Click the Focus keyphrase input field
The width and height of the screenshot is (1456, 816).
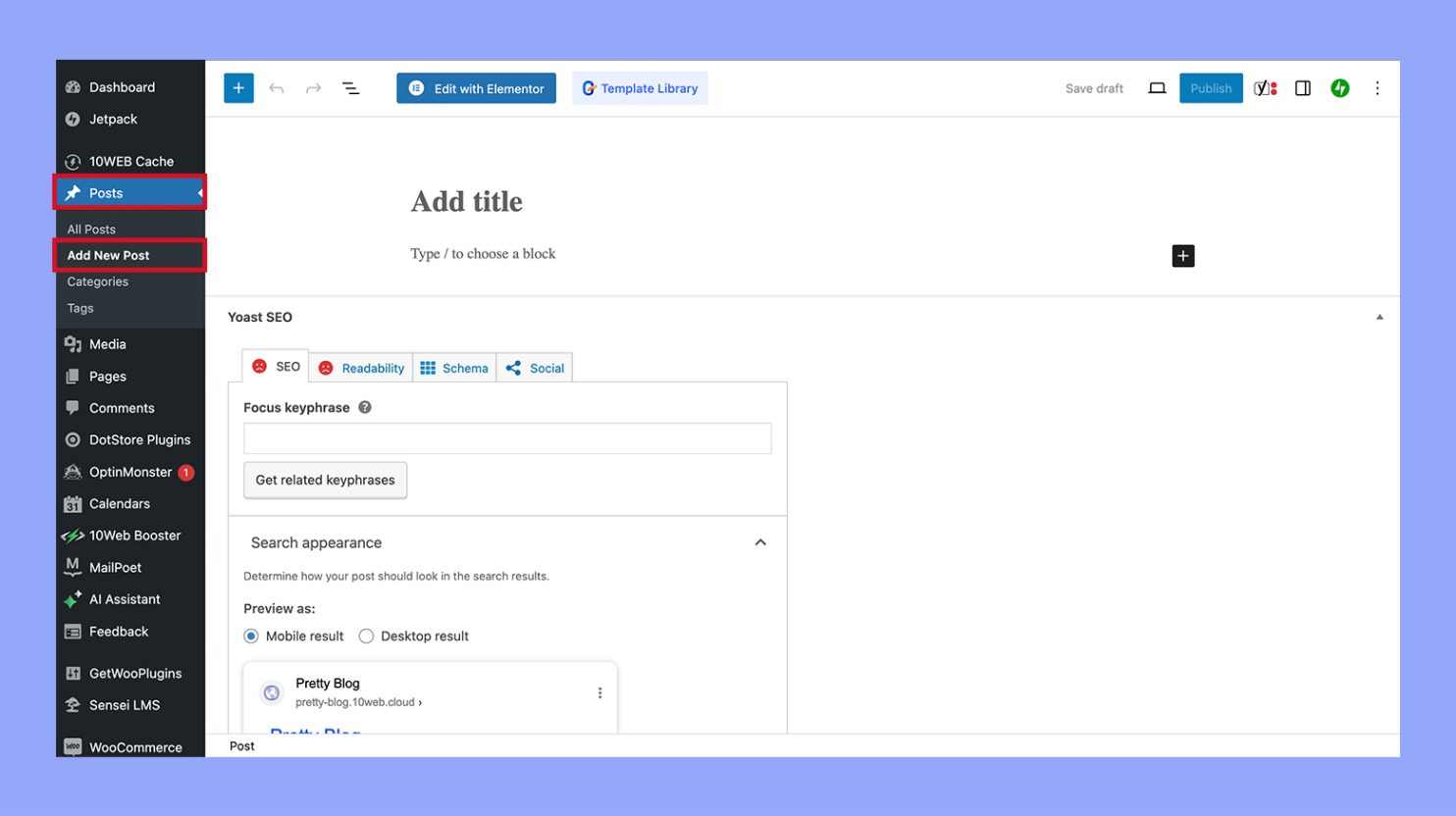pos(507,438)
